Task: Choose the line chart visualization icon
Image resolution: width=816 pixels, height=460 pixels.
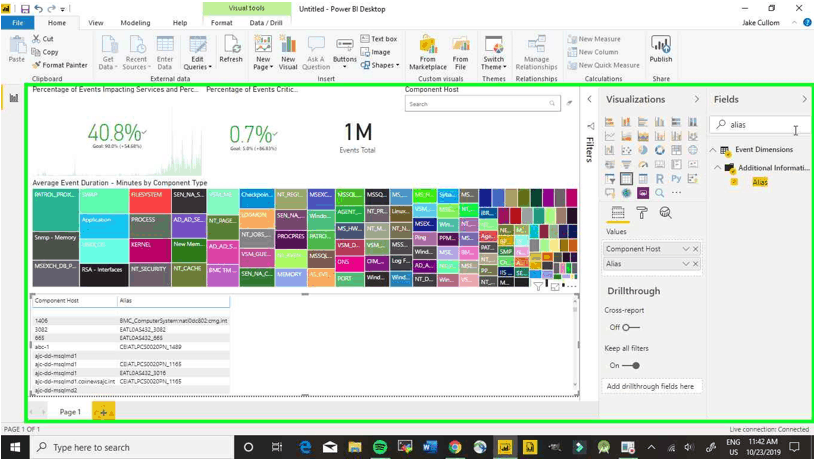Action: 609,136
